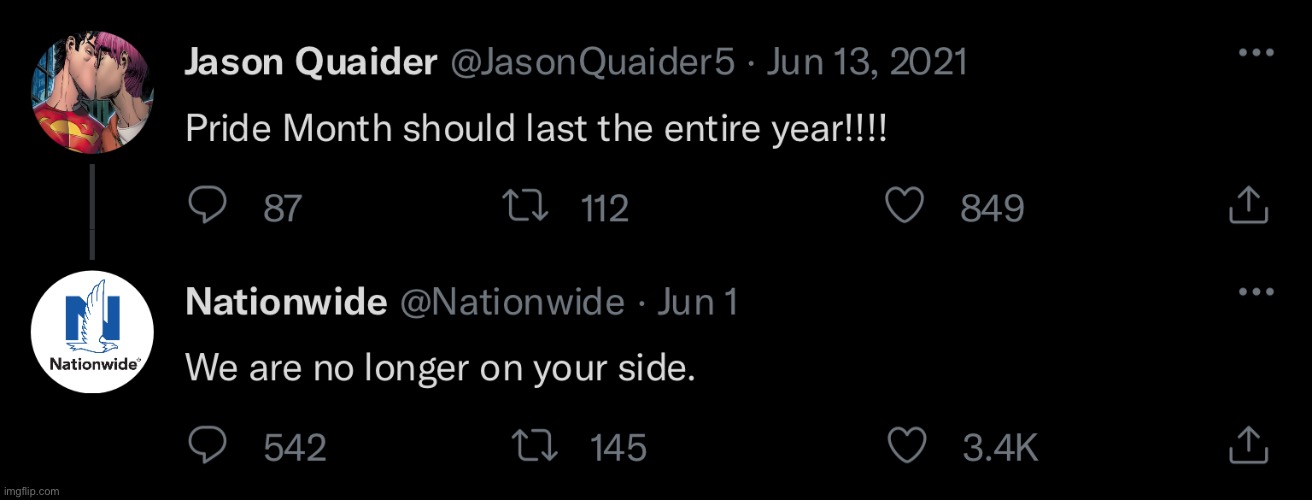
Task: Visit the @Nationwide handle
Action: pos(511,301)
